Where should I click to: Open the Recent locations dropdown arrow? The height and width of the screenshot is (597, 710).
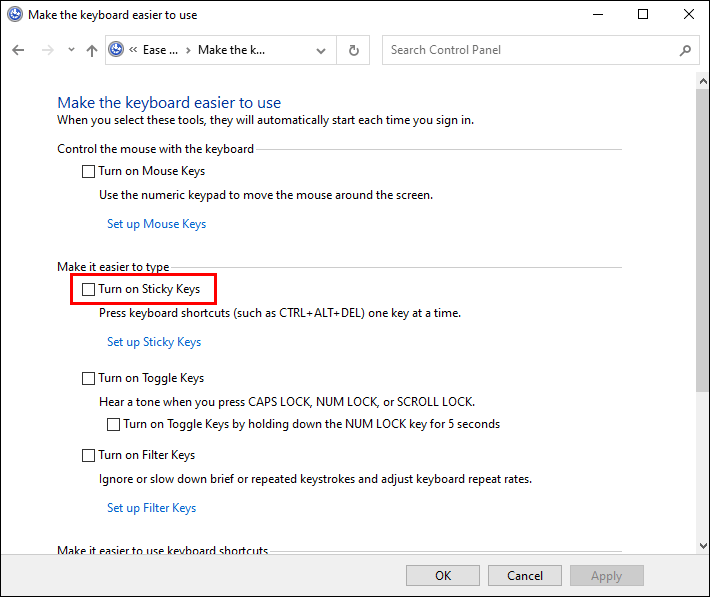[x=71, y=50]
